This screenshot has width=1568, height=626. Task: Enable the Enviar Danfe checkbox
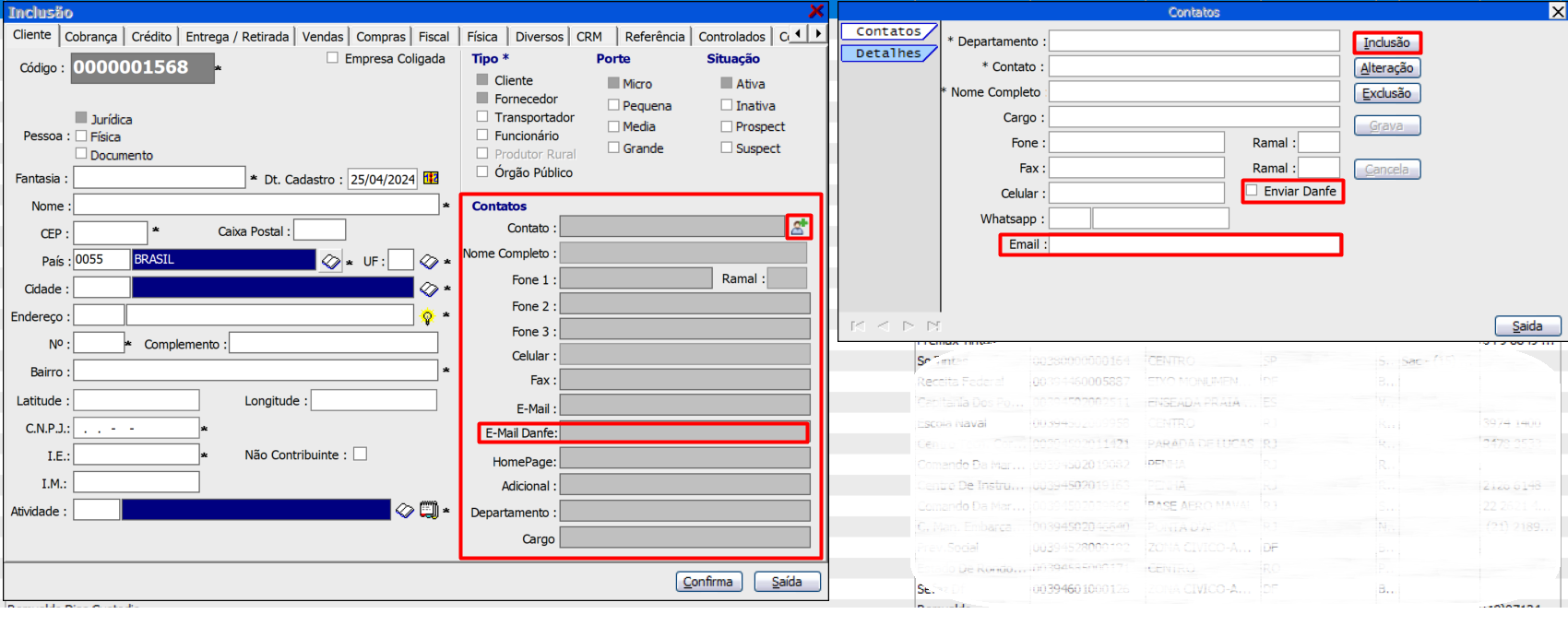1252,191
